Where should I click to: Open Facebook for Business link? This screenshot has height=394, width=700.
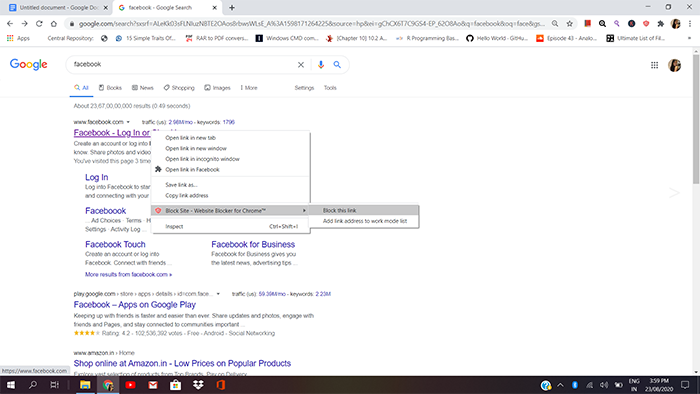pyautogui.click(x=253, y=245)
